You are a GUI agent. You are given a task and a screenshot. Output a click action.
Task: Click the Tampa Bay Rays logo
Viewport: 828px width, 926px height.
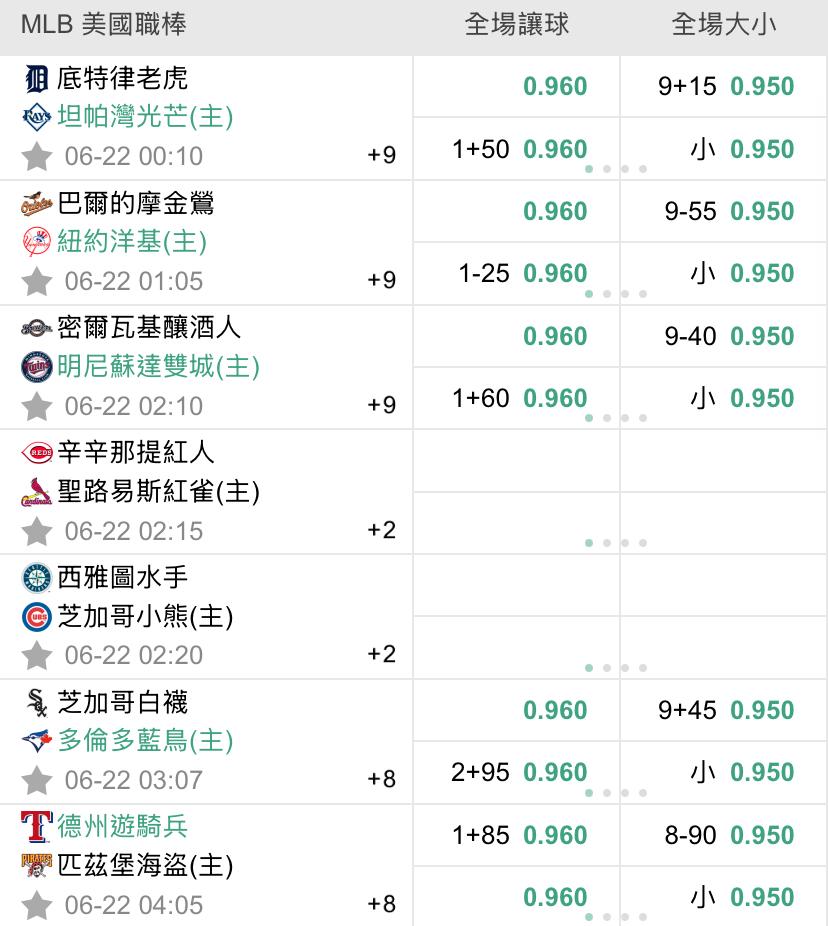pyautogui.click(x=37, y=117)
